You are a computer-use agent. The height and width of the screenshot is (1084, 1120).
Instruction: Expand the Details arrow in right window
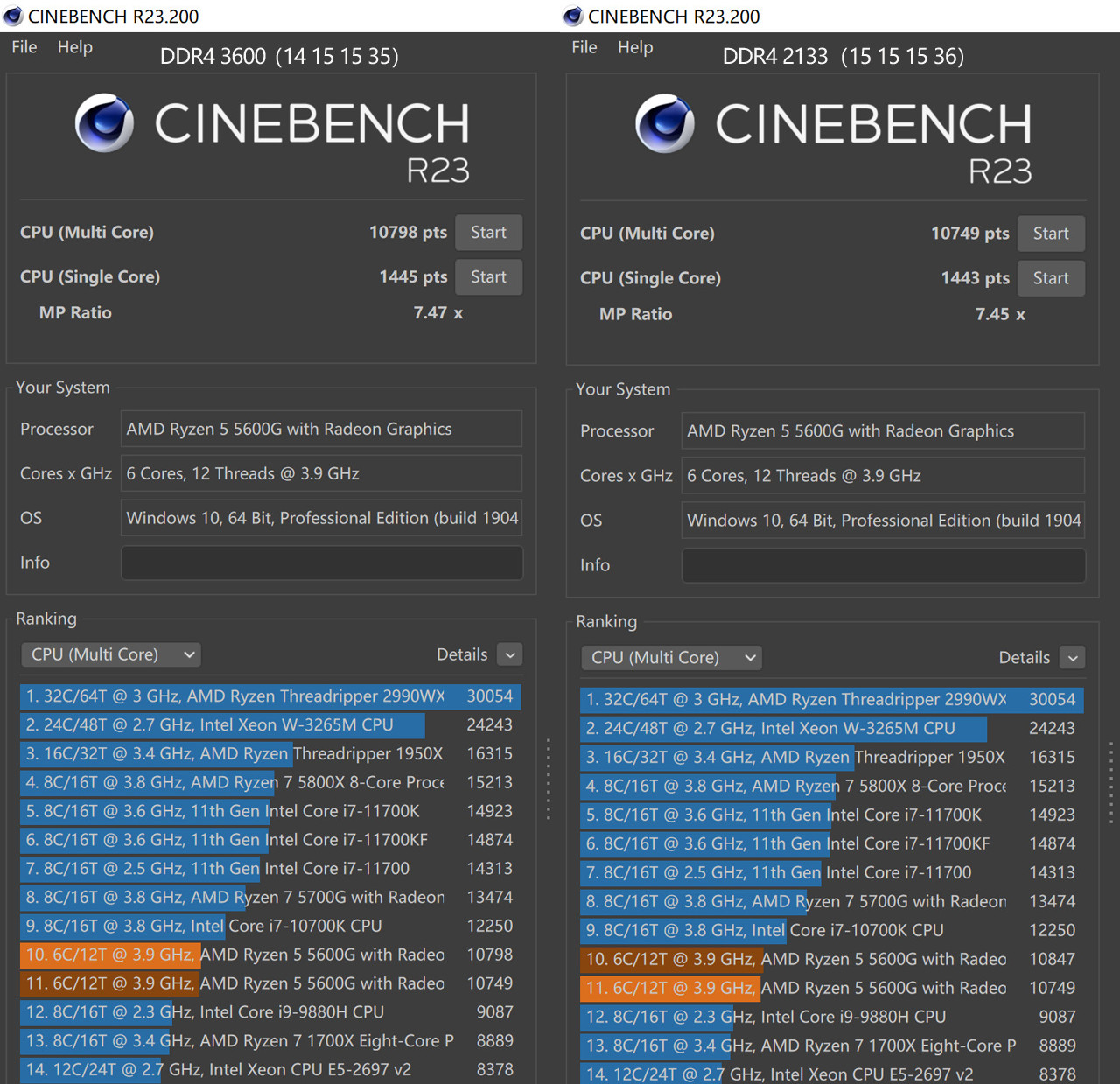point(1073,657)
